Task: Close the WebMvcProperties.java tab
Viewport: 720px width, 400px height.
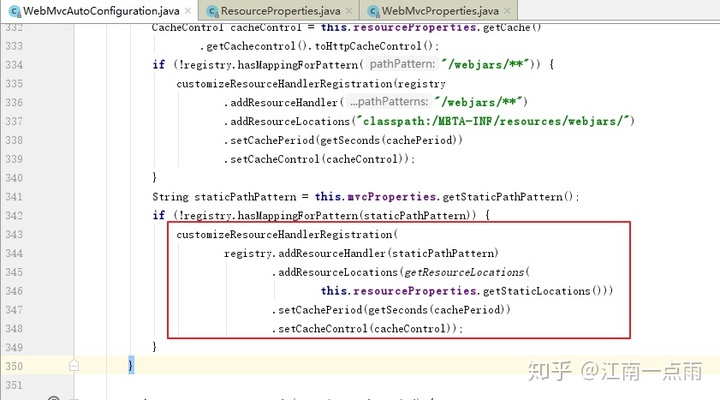Action: (x=507, y=11)
